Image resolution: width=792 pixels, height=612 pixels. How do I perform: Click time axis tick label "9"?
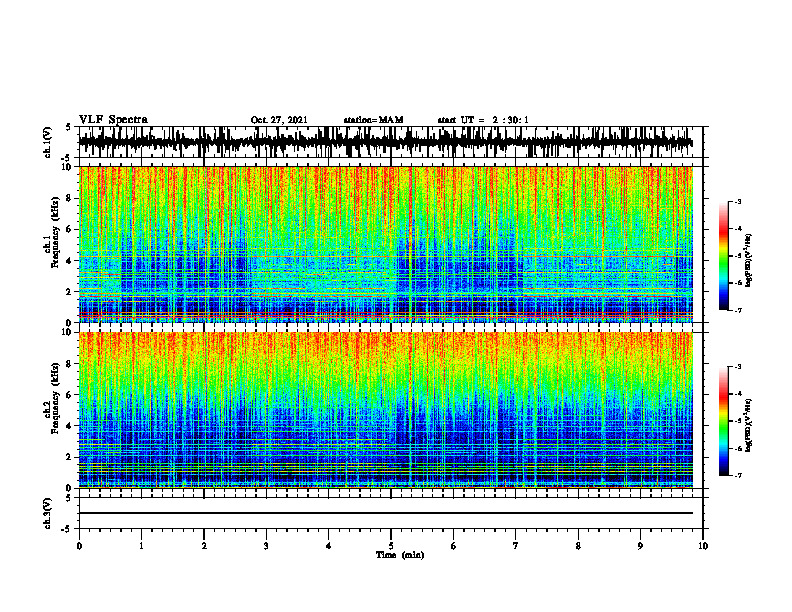click(640, 546)
